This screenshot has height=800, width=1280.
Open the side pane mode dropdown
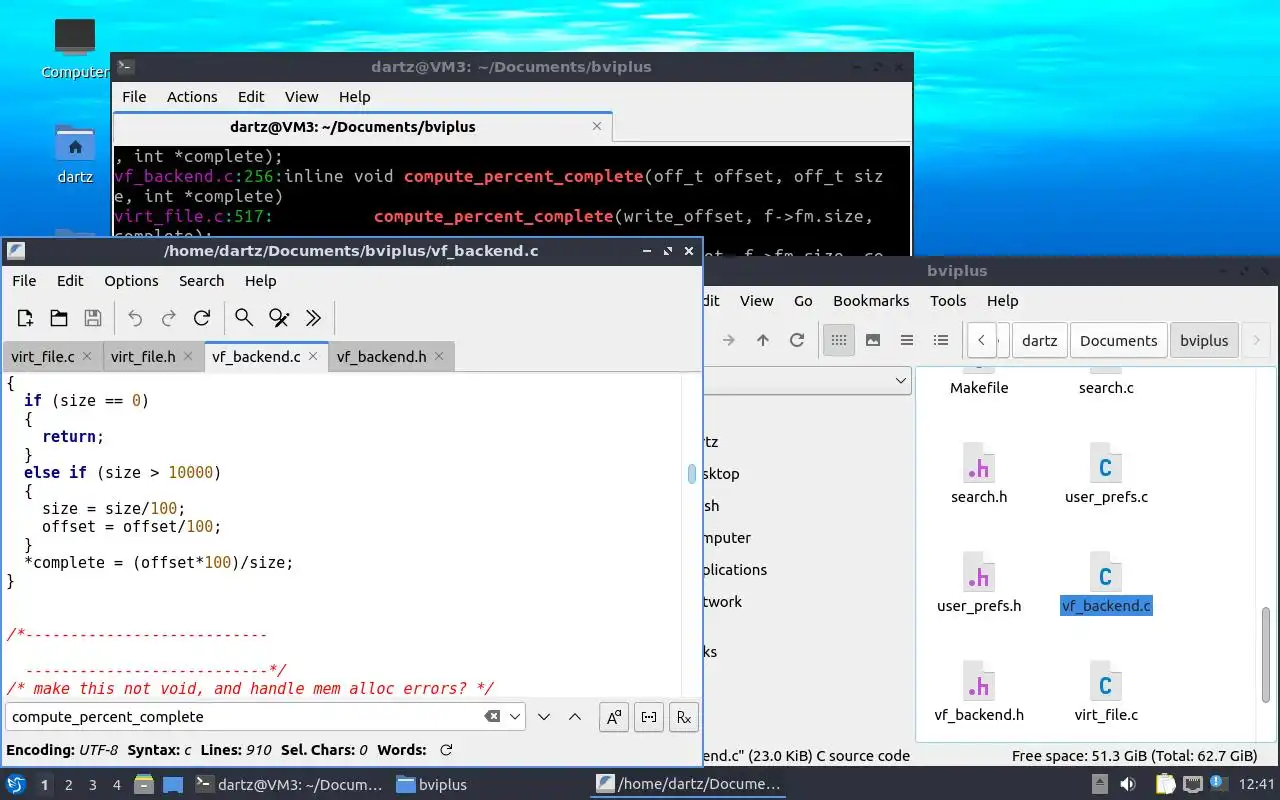tap(900, 380)
